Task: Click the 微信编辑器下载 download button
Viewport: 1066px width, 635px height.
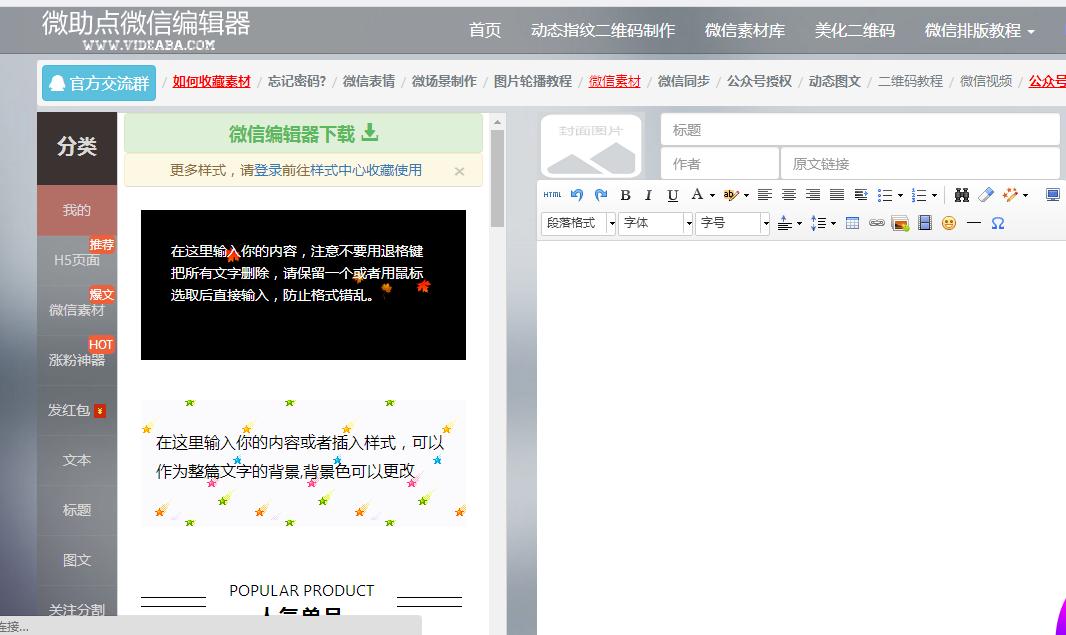Action: pyautogui.click(x=293, y=134)
